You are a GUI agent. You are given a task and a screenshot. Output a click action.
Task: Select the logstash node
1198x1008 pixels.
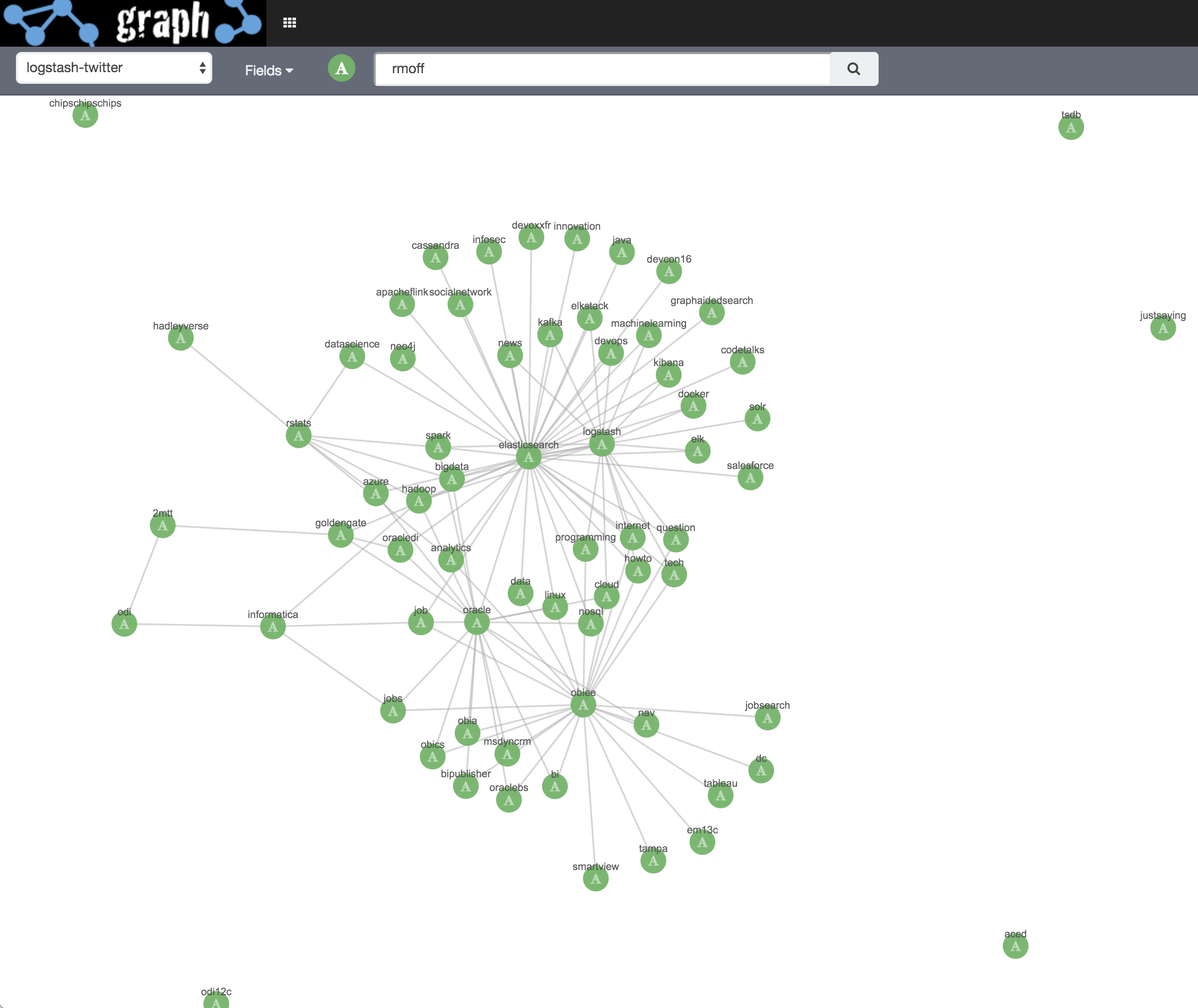(x=601, y=445)
